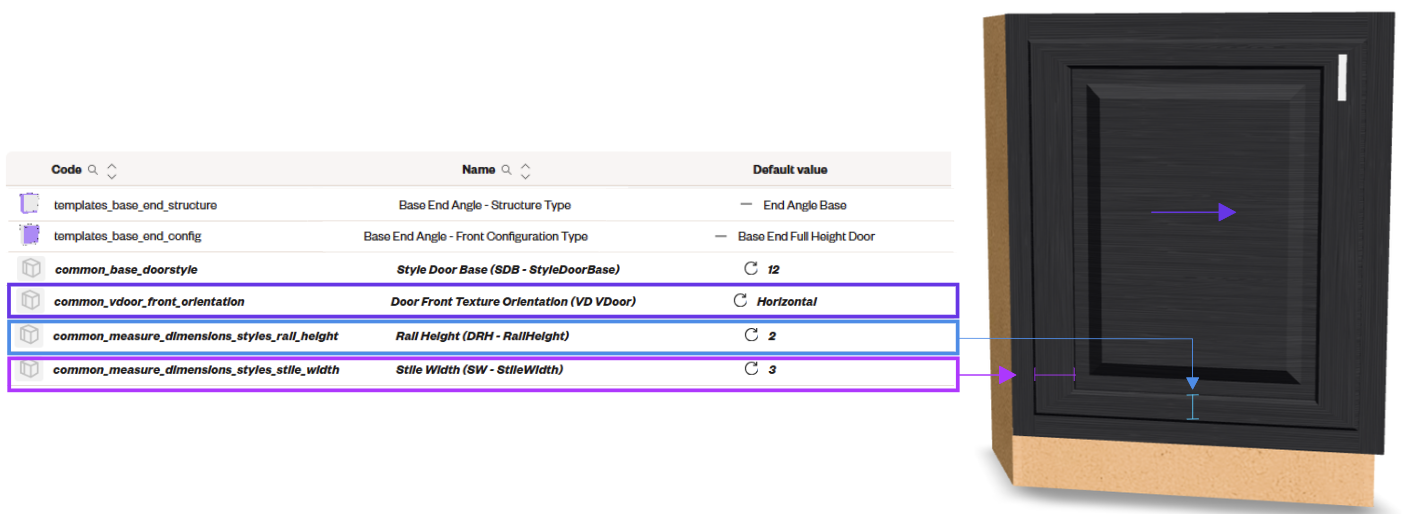The width and height of the screenshot is (1404, 514).
Task: Click dash before Base End Full Height Door
Action: coord(720,236)
